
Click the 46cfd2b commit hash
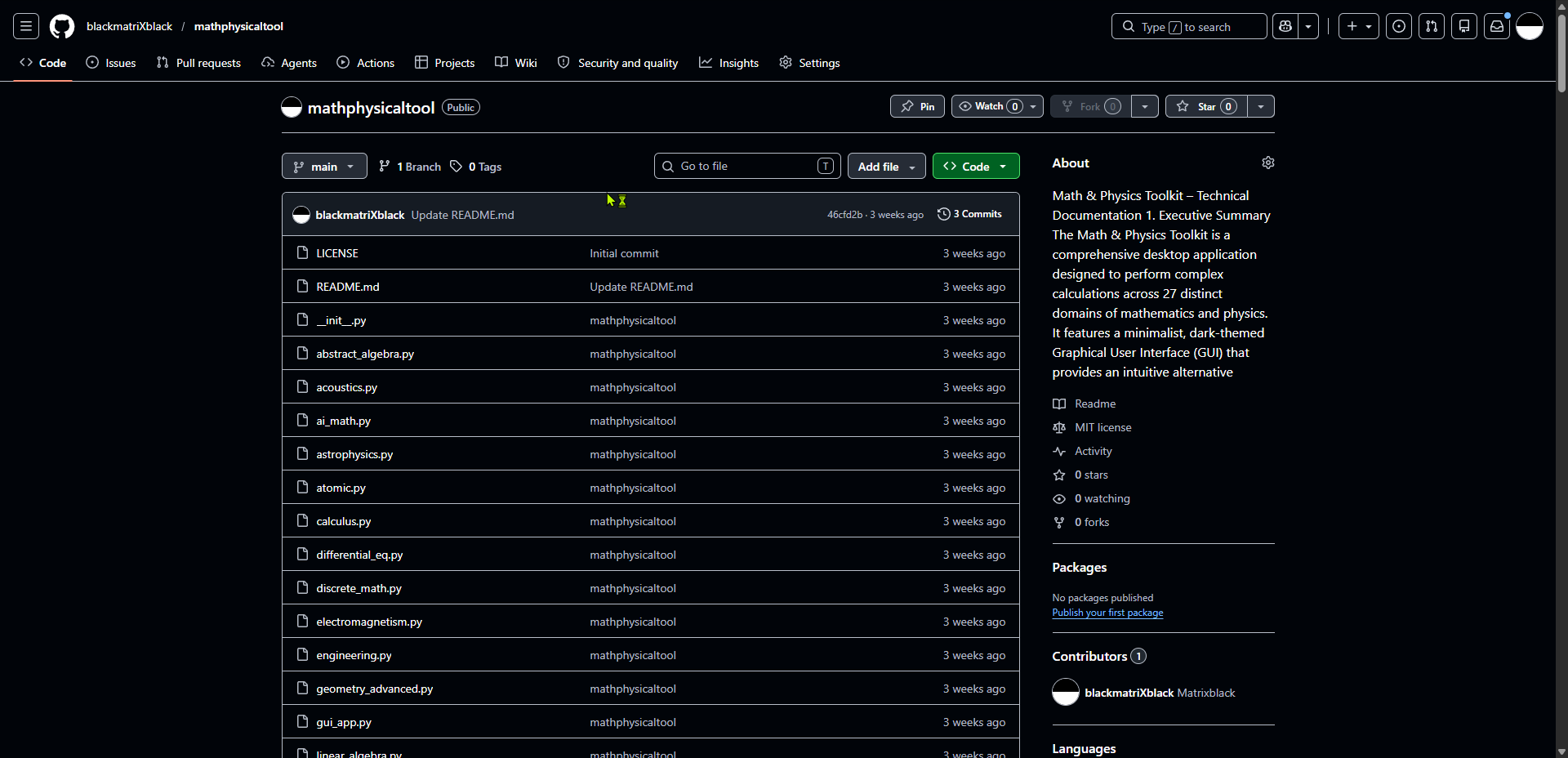tap(844, 215)
